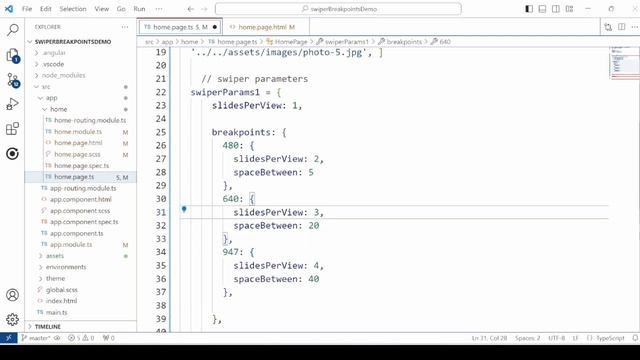Viewport: 640px width, 360px height.
Task: Toggle the bottom panel layout icon
Action: tap(542, 9)
